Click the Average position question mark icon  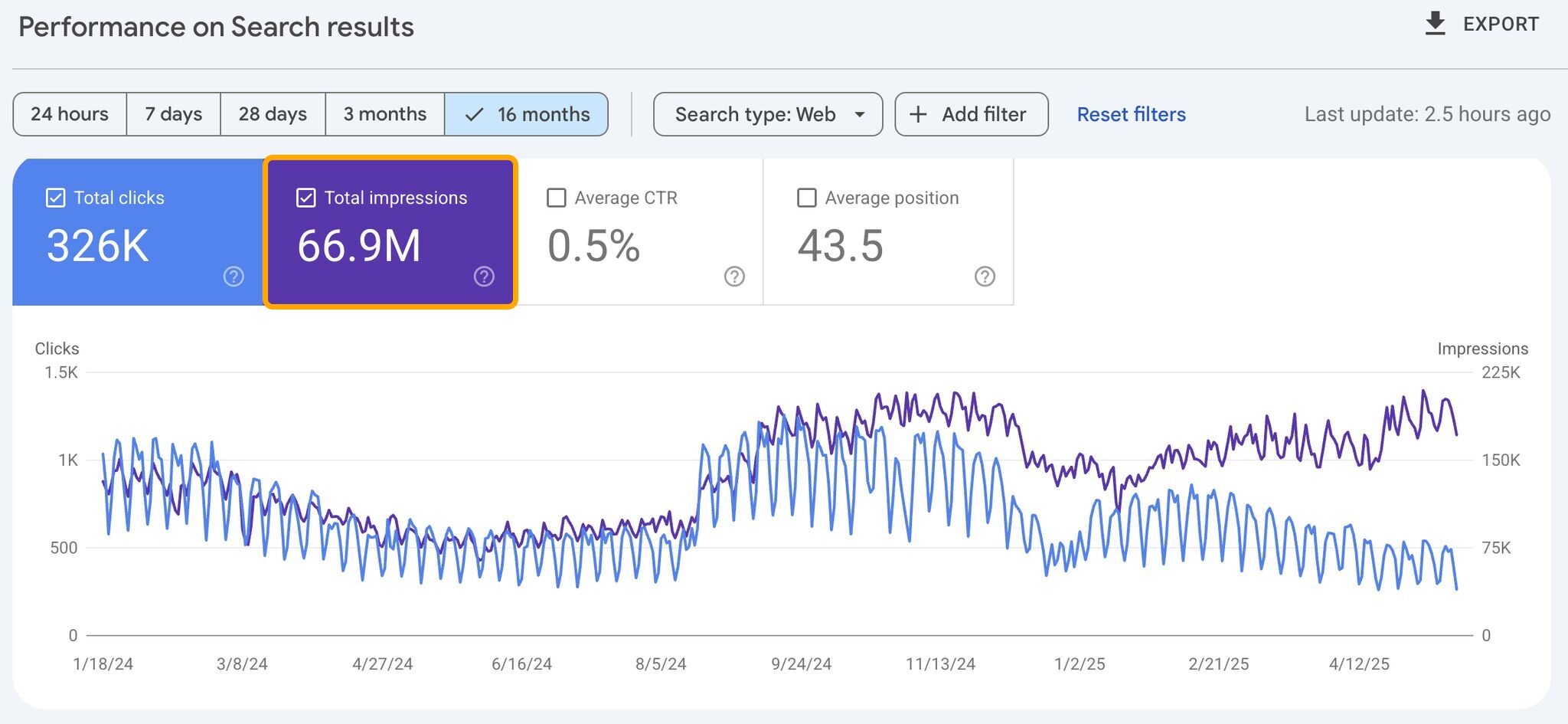tap(985, 277)
